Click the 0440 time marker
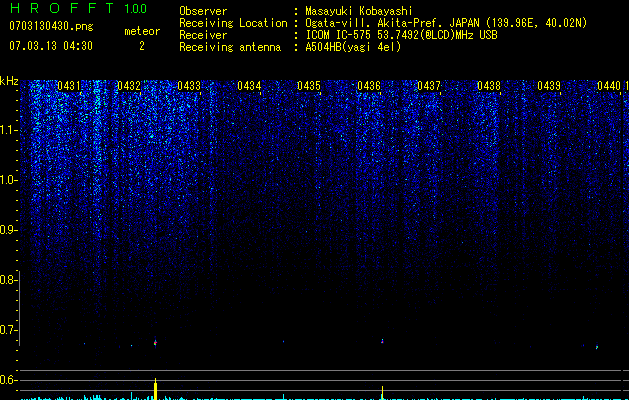629x400 pixels. coord(609,86)
